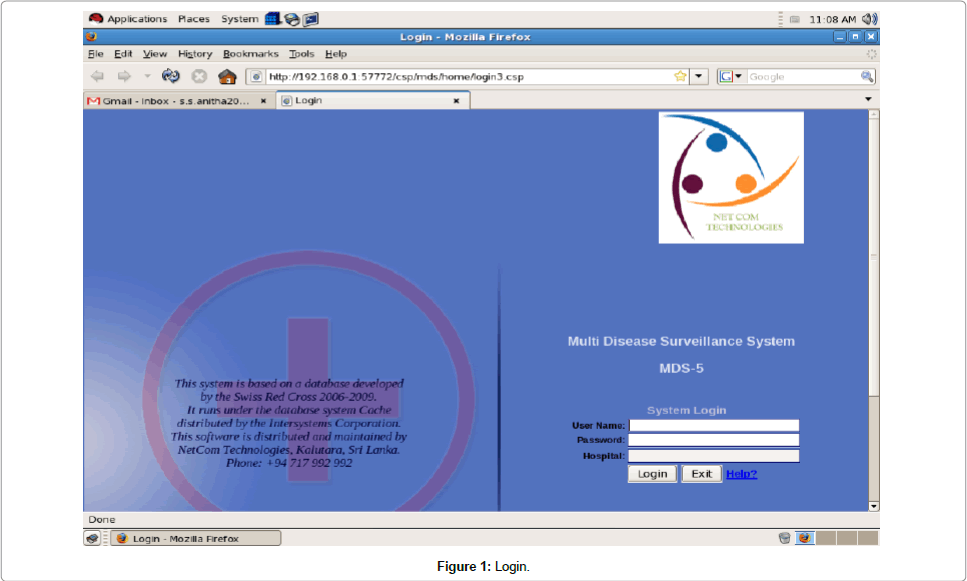
Task: Click the show desktop icon in bottom panel
Action: coord(93,538)
